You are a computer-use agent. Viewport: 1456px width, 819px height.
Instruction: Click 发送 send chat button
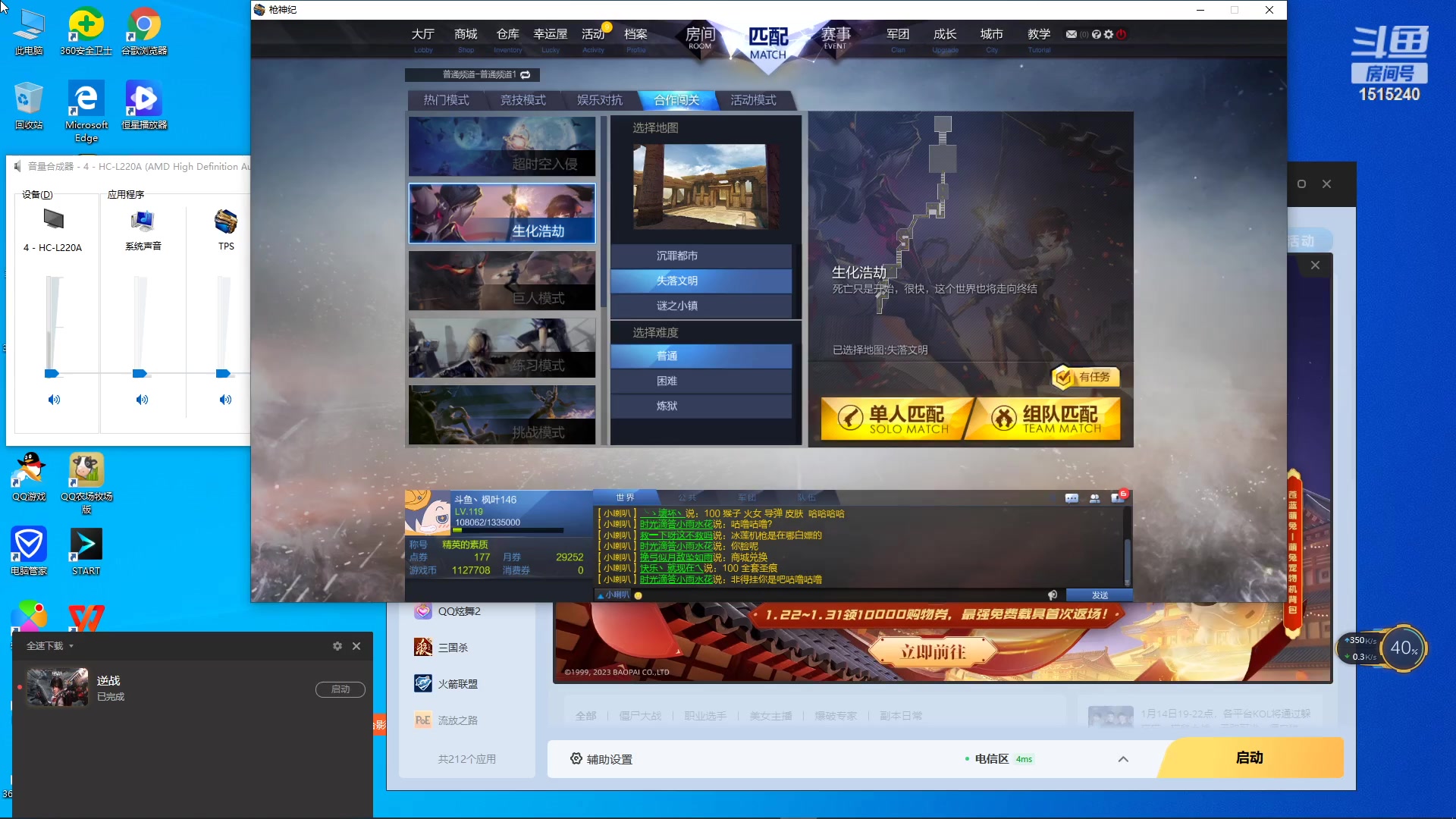1100,595
